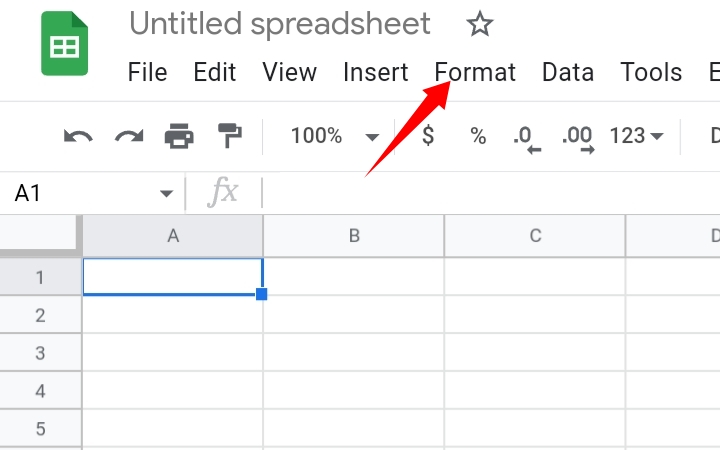Click the Undo arrow icon
The image size is (720, 450).
pyautogui.click(x=78, y=136)
